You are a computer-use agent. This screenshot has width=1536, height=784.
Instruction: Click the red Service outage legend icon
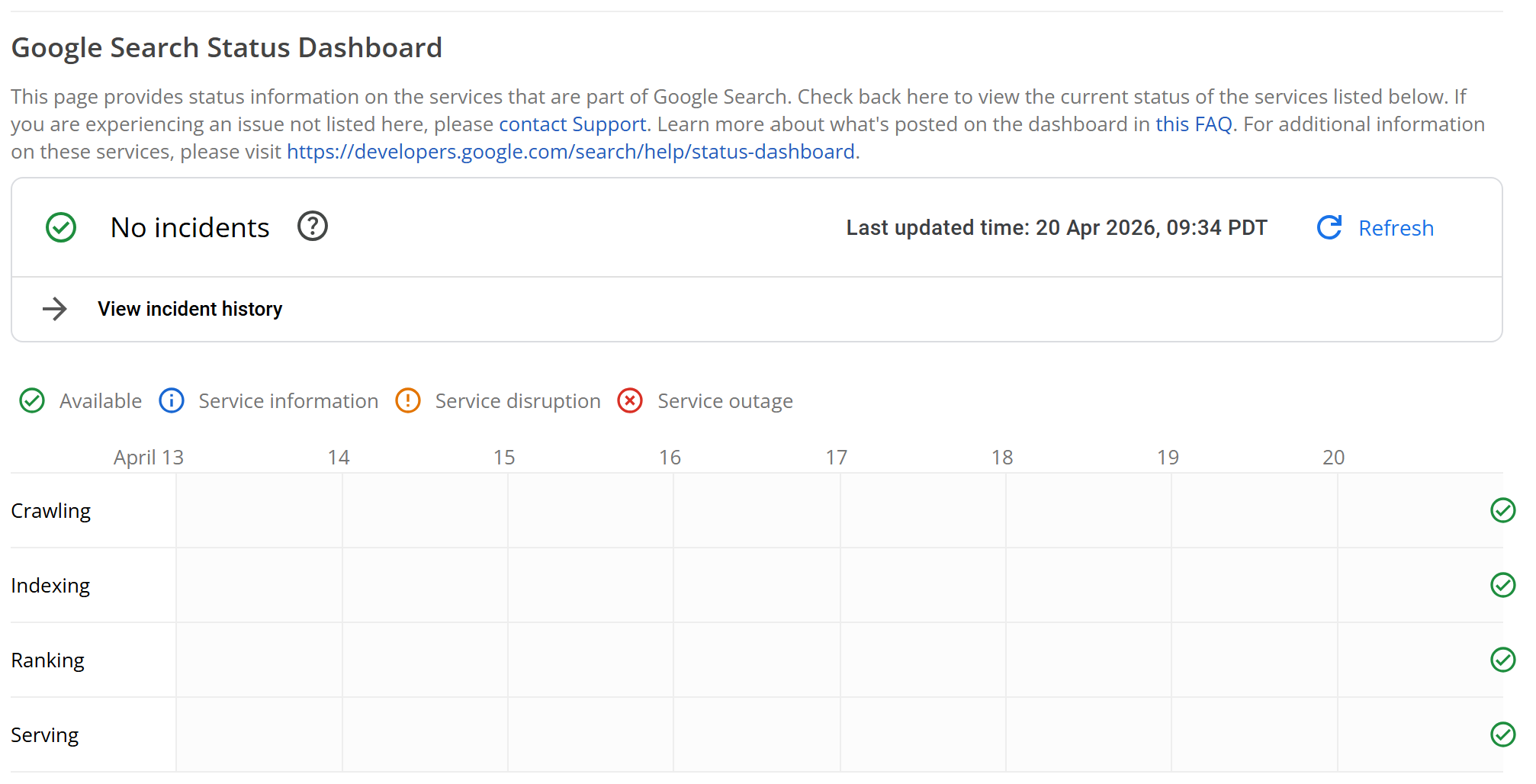(630, 400)
